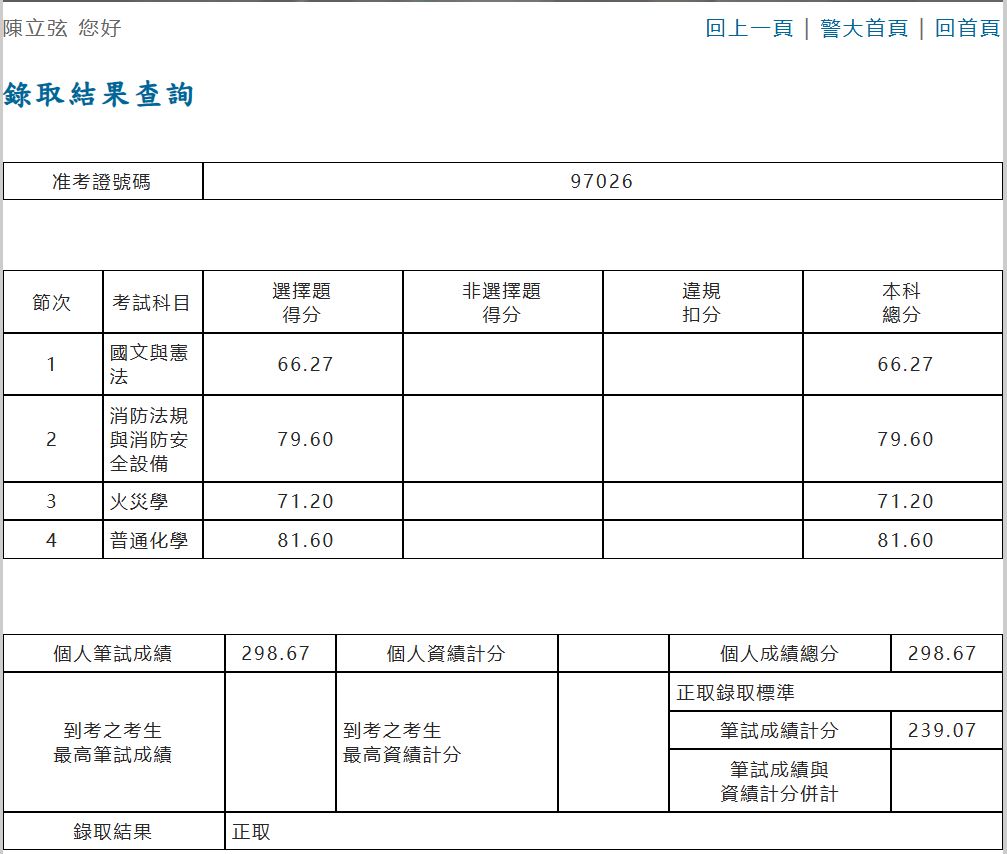Click session number 1 cell
The image size is (1007, 854).
pyautogui.click(x=52, y=364)
